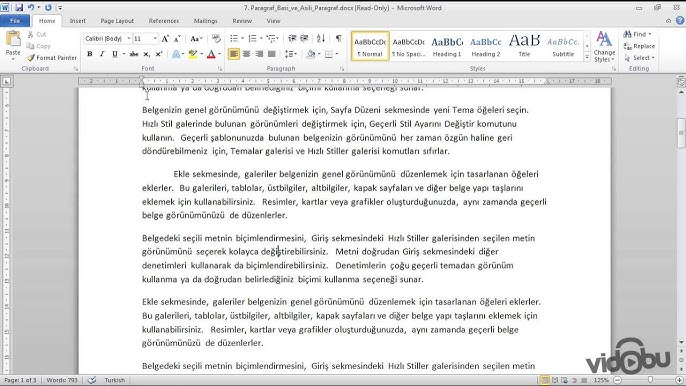Show paragraph marks and hidden symbols
This screenshot has height=386, width=686.
tap(338, 39)
